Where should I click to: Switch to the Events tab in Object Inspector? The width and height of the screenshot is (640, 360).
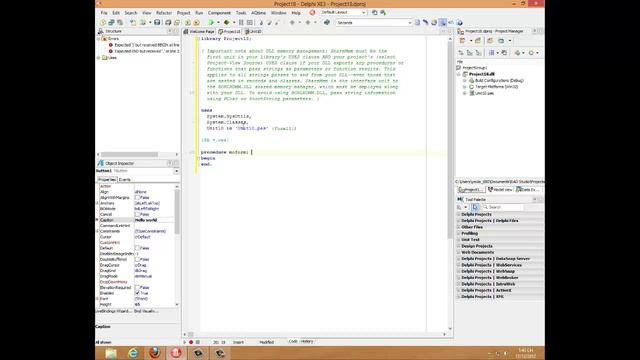click(124, 180)
